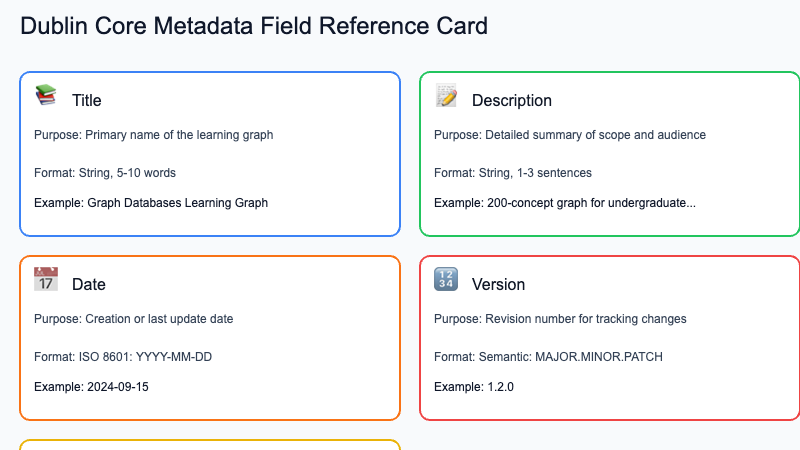Click the example Graph Databases Learning Graph

[x=151, y=202]
